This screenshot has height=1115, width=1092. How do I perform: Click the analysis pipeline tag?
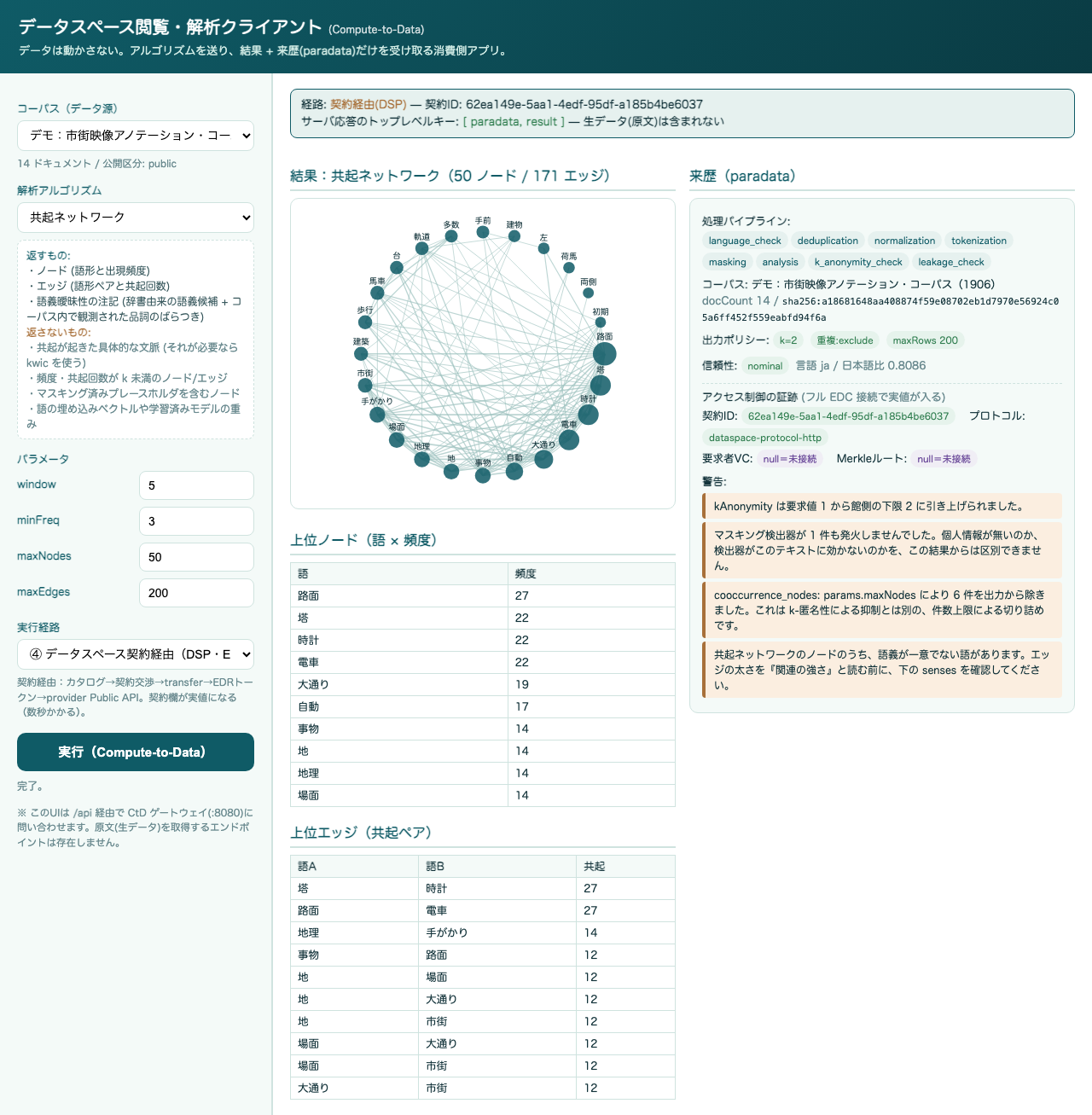click(780, 262)
